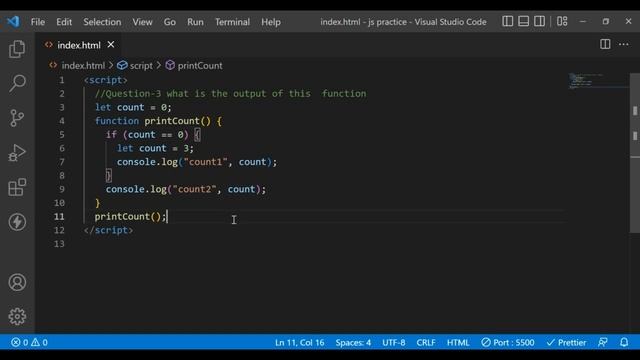Screen dimensions: 640x360
Task: Click the comment text on line 2
Action: click(x=231, y=94)
